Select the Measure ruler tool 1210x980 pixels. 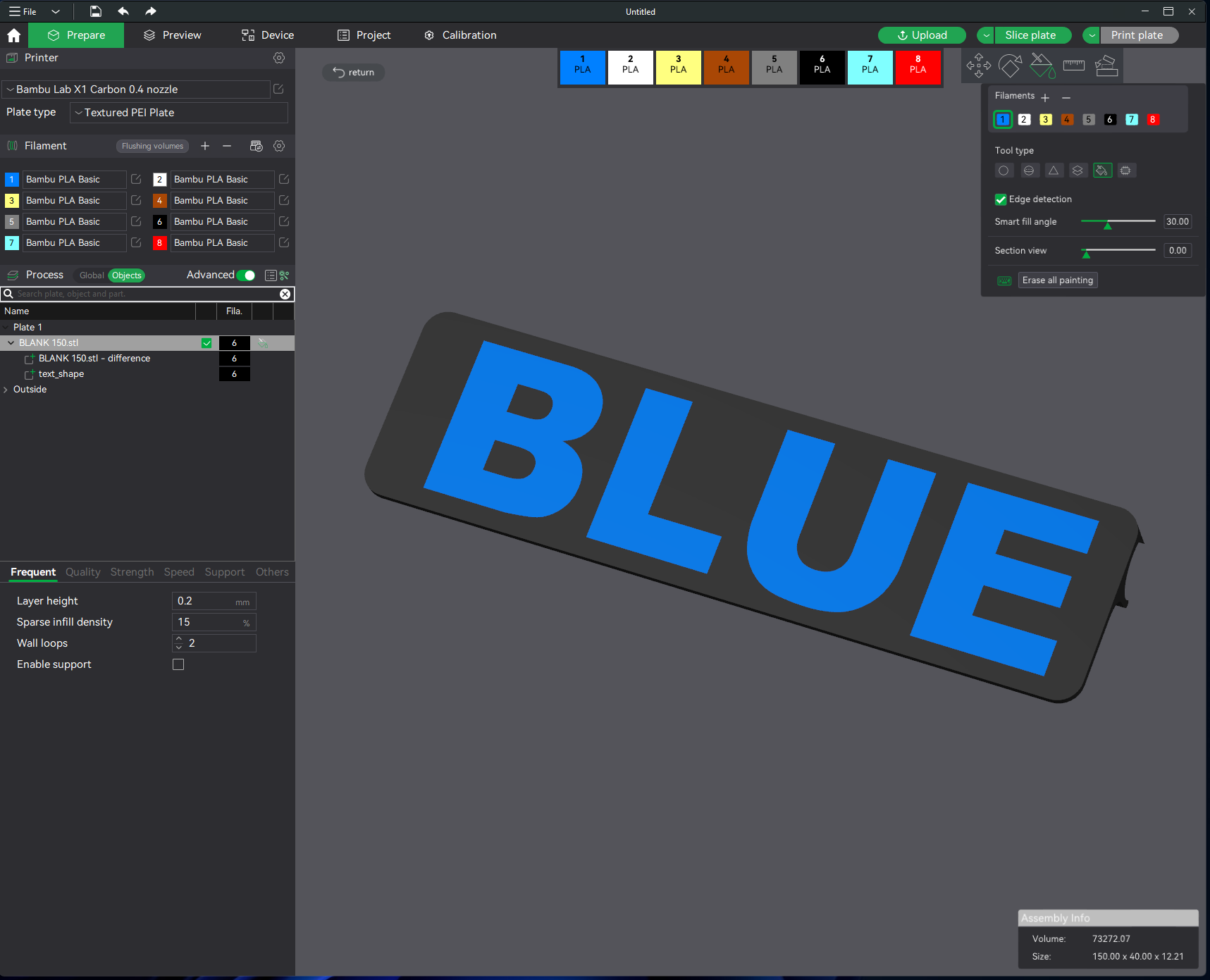pos(1073,66)
